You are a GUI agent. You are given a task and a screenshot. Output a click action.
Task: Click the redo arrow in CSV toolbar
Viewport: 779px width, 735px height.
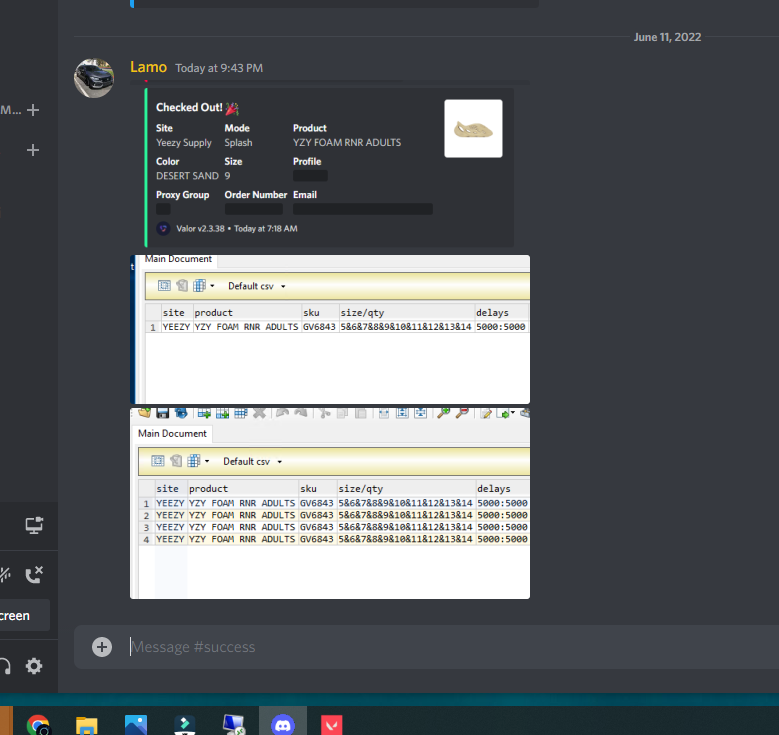301,412
